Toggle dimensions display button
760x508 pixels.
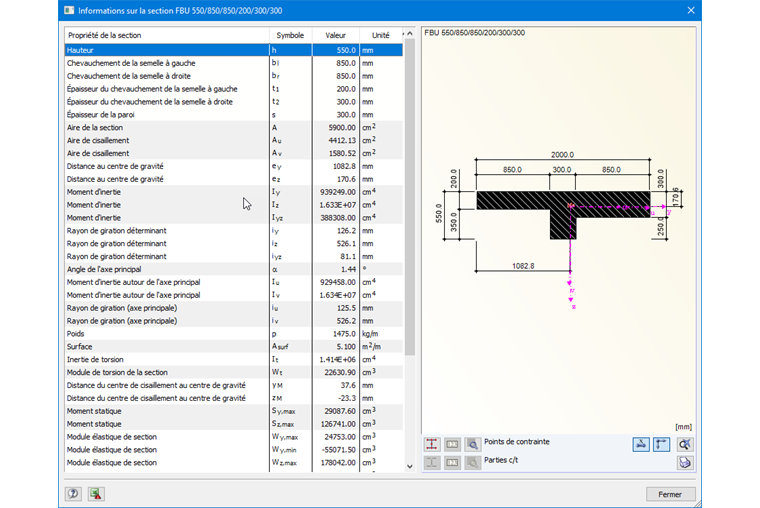point(641,444)
